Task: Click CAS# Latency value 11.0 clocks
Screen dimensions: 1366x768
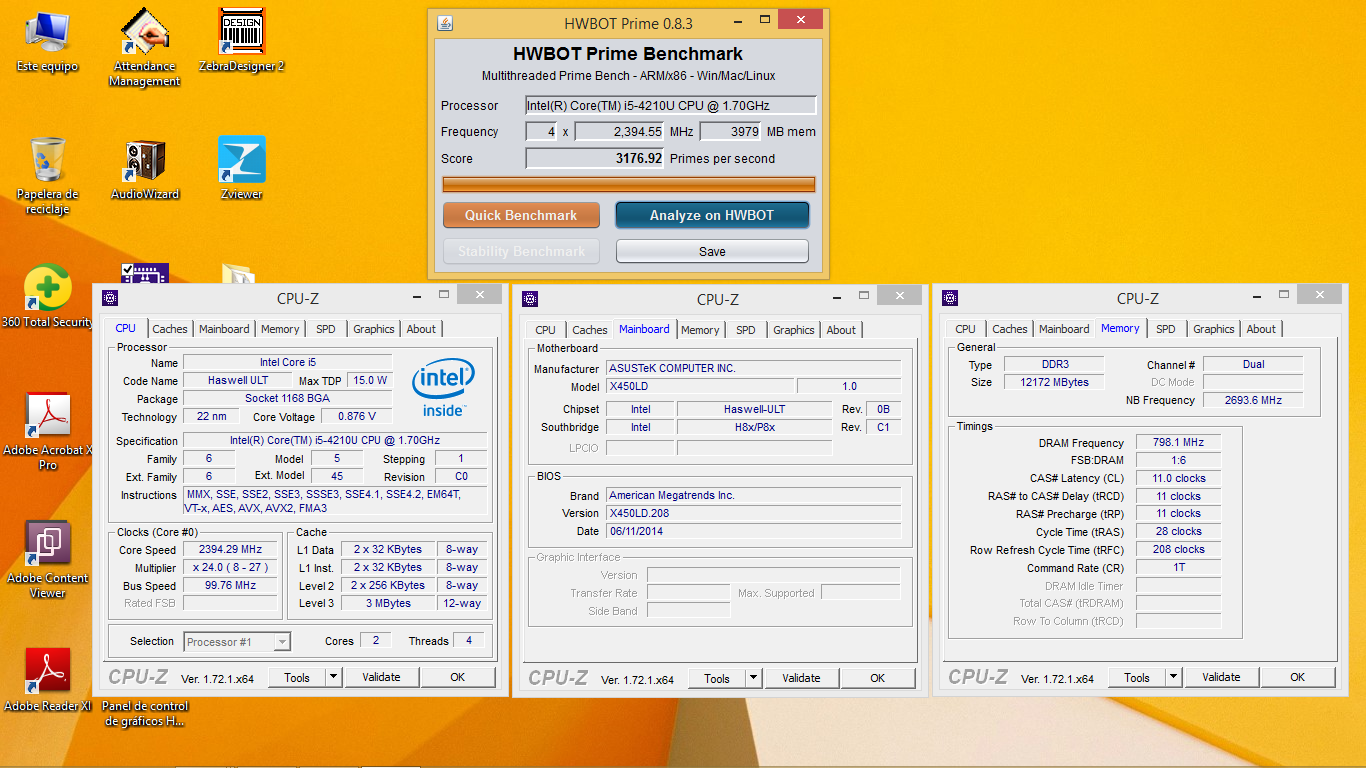Action: [1178, 478]
